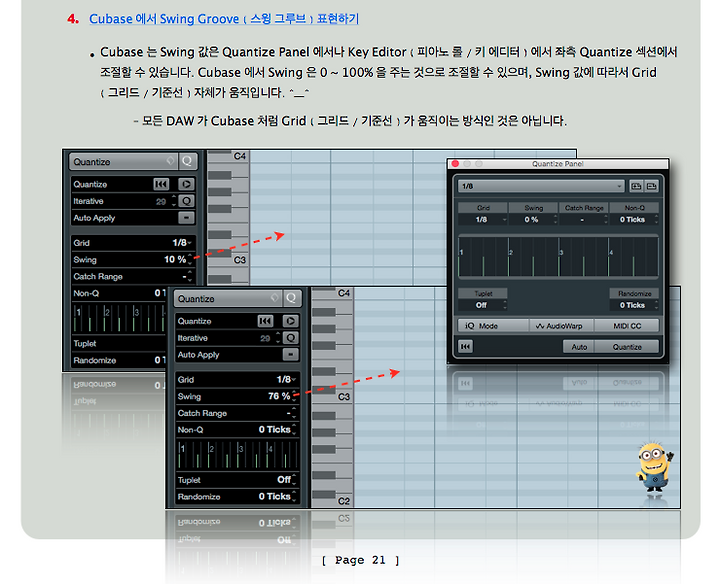
Task: Click Q icon in Swing 76% Quantize header
Action: click(291, 298)
